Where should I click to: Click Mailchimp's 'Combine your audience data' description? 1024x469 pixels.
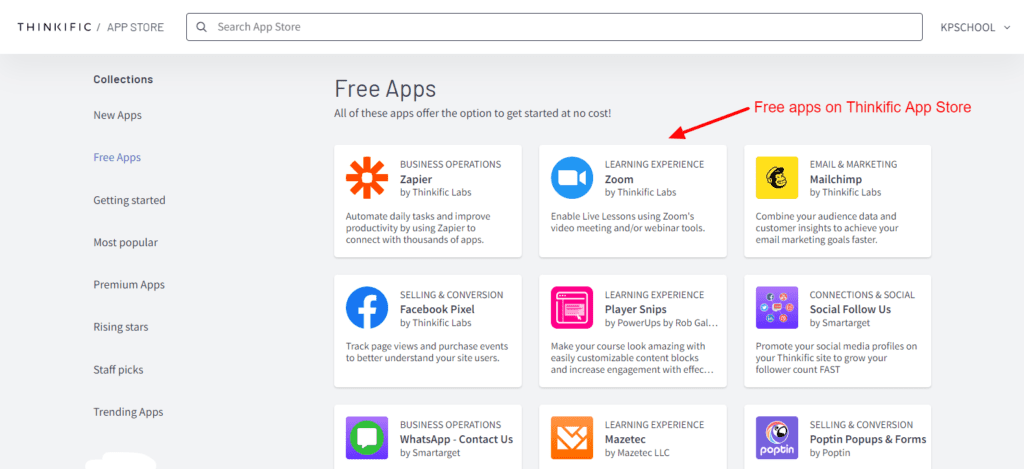point(827,227)
